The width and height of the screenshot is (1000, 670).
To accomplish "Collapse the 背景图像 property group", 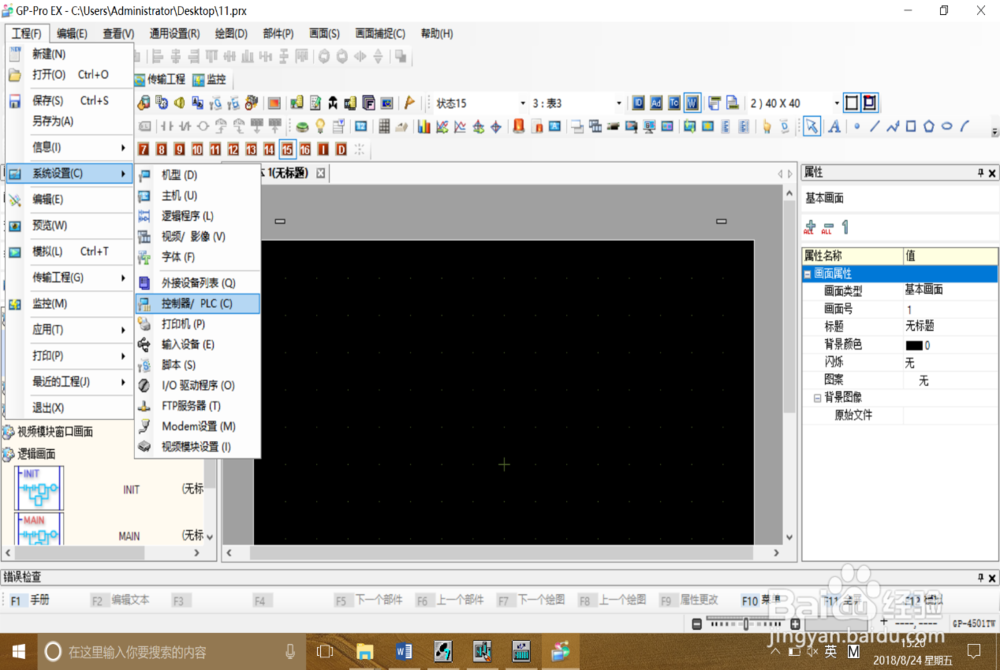I will 817,398.
